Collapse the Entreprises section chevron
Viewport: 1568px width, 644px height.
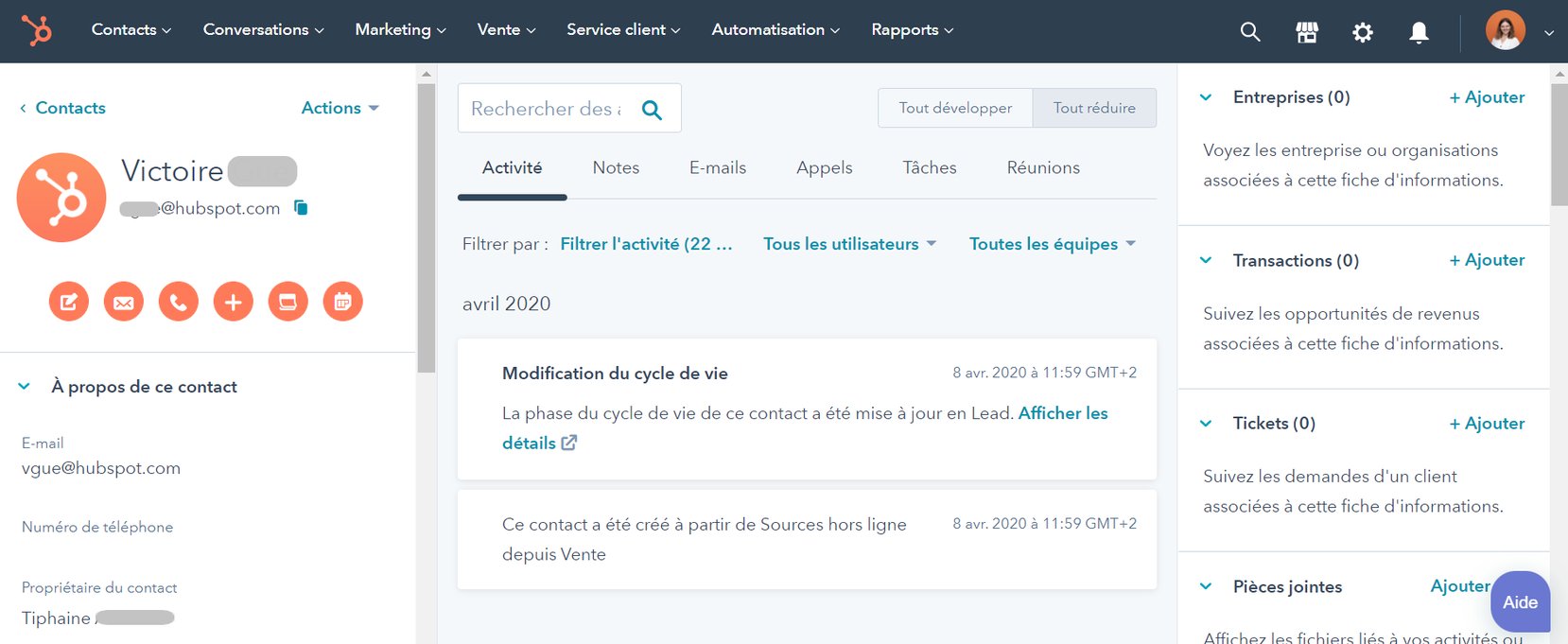(x=1206, y=96)
